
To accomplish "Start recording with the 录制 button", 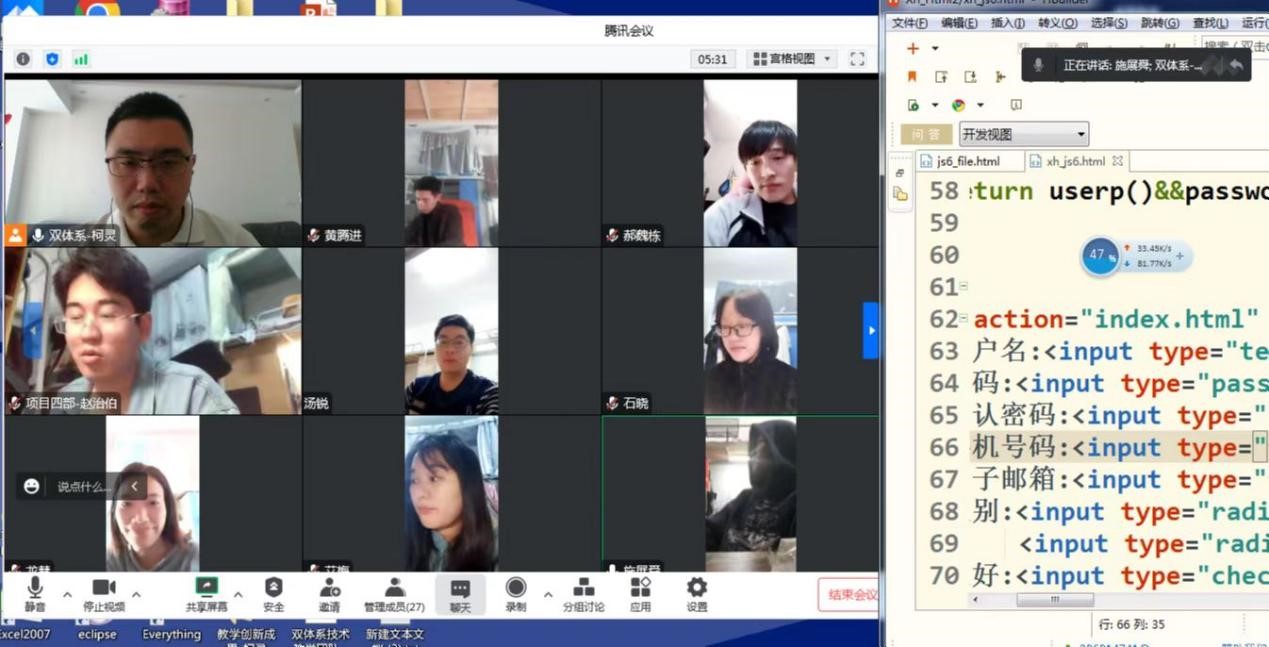I will (516, 589).
